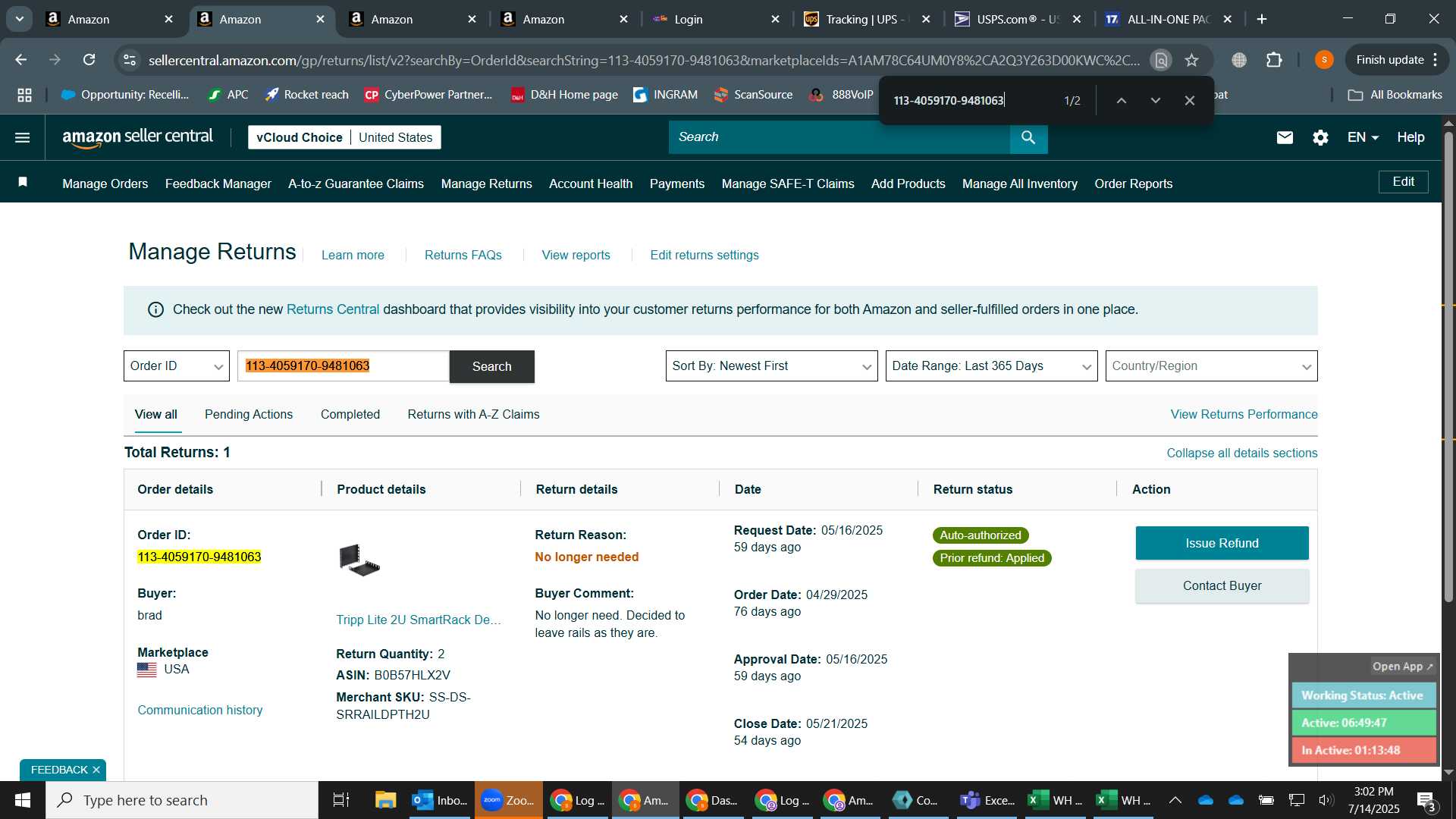Open View Returns Performance link
Screen dimensions: 1456x819
(x=1244, y=414)
